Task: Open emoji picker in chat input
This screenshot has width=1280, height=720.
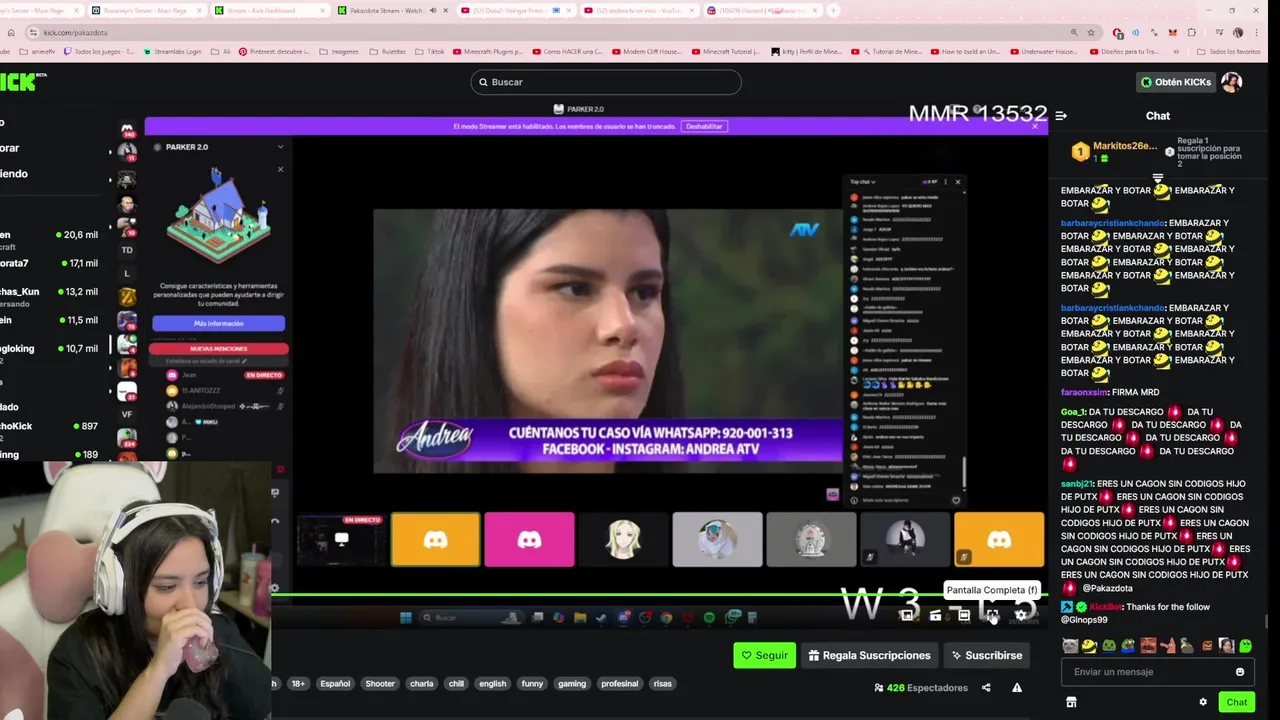Action: click(x=1240, y=672)
